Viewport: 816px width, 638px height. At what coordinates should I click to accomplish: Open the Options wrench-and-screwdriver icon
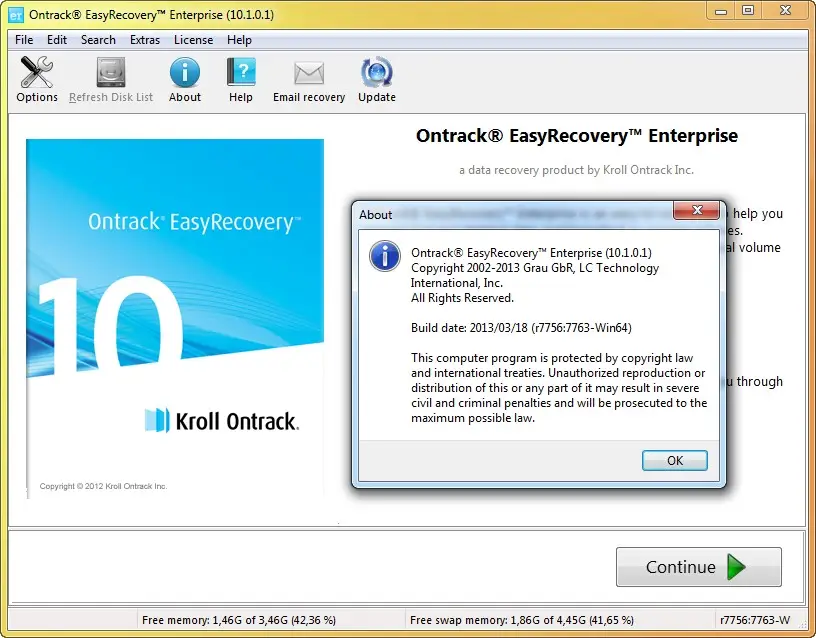pos(36,72)
